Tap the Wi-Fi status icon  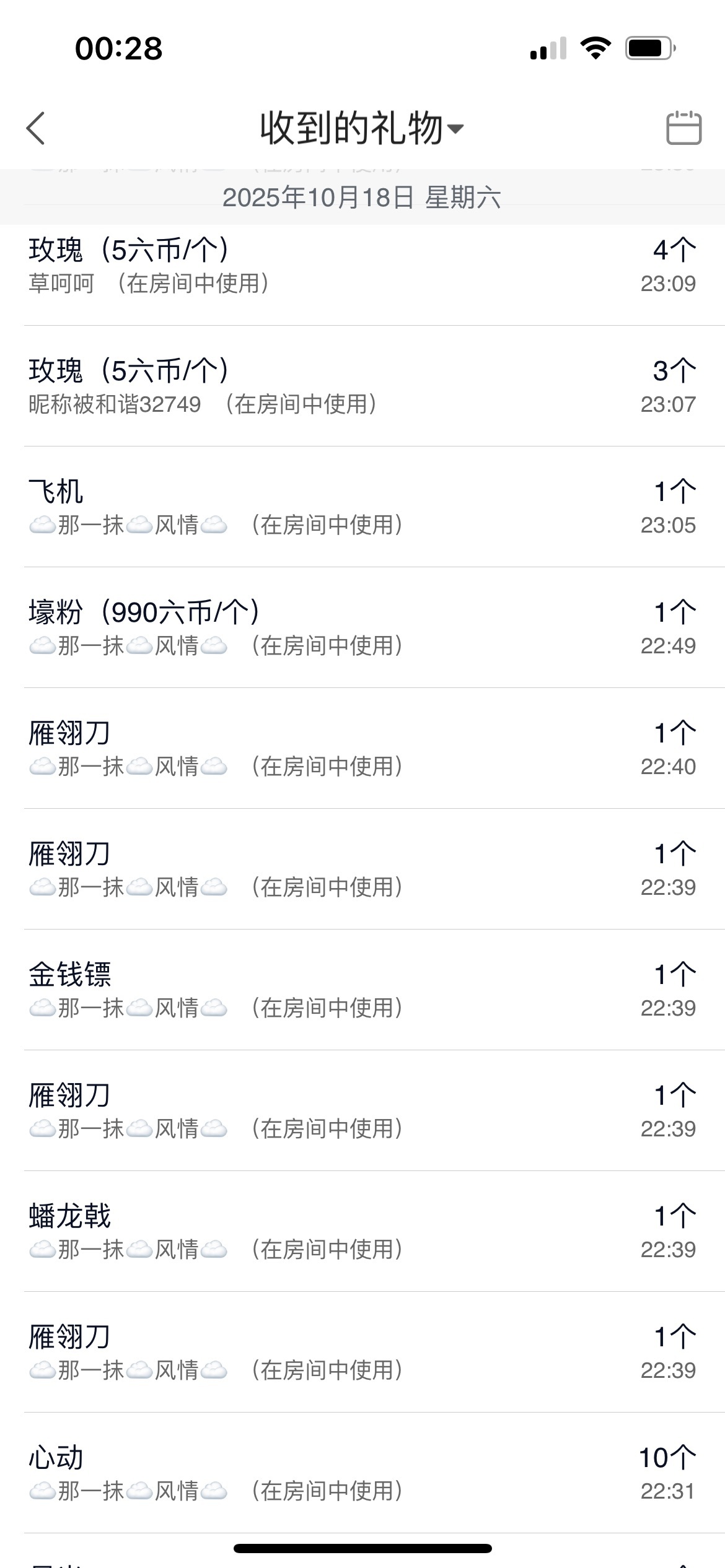[x=595, y=48]
